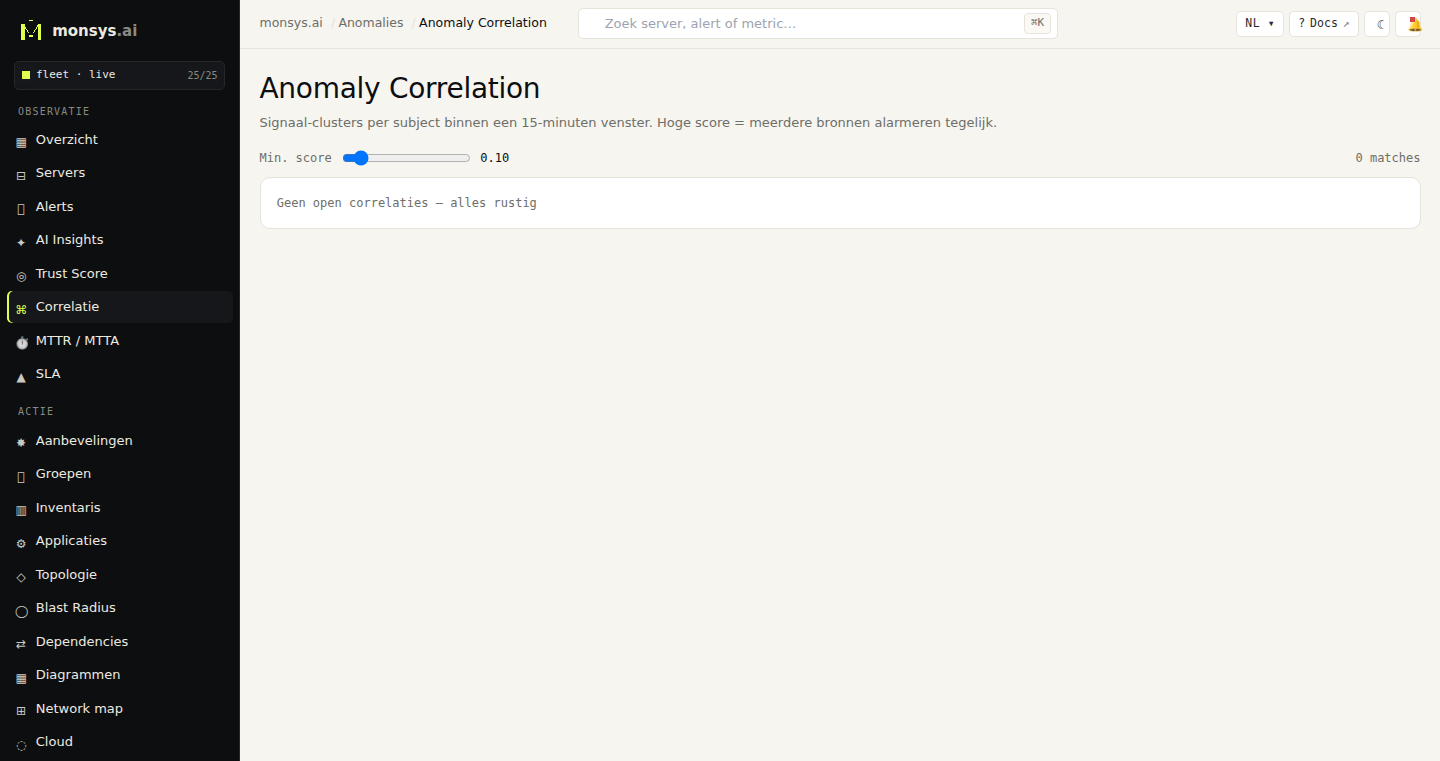Click the Aanbevelingen star icon
This screenshot has width=1440, height=761.
21,442
